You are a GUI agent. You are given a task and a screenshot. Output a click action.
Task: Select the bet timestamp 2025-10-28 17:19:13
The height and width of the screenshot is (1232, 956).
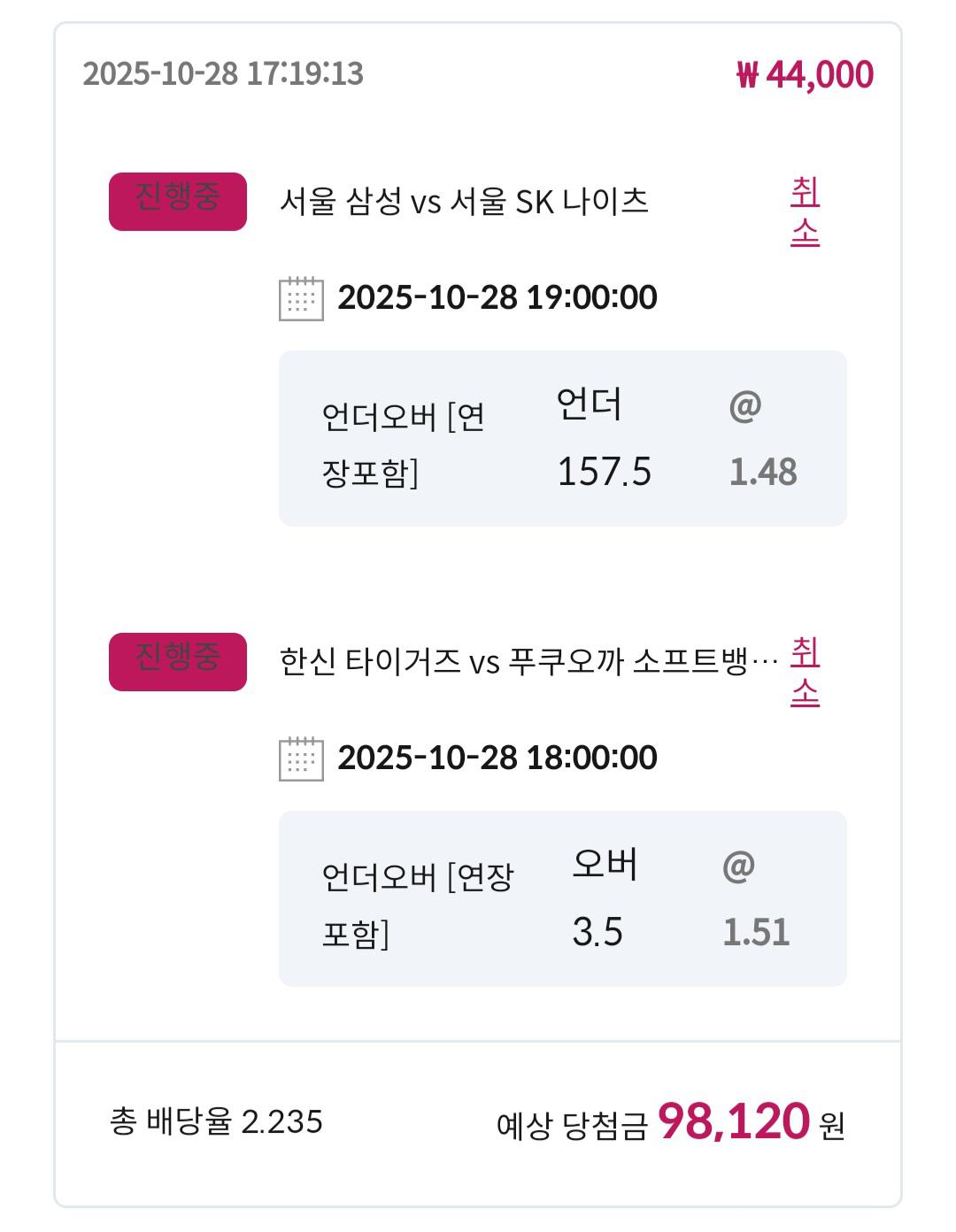[x=223, y=73]
